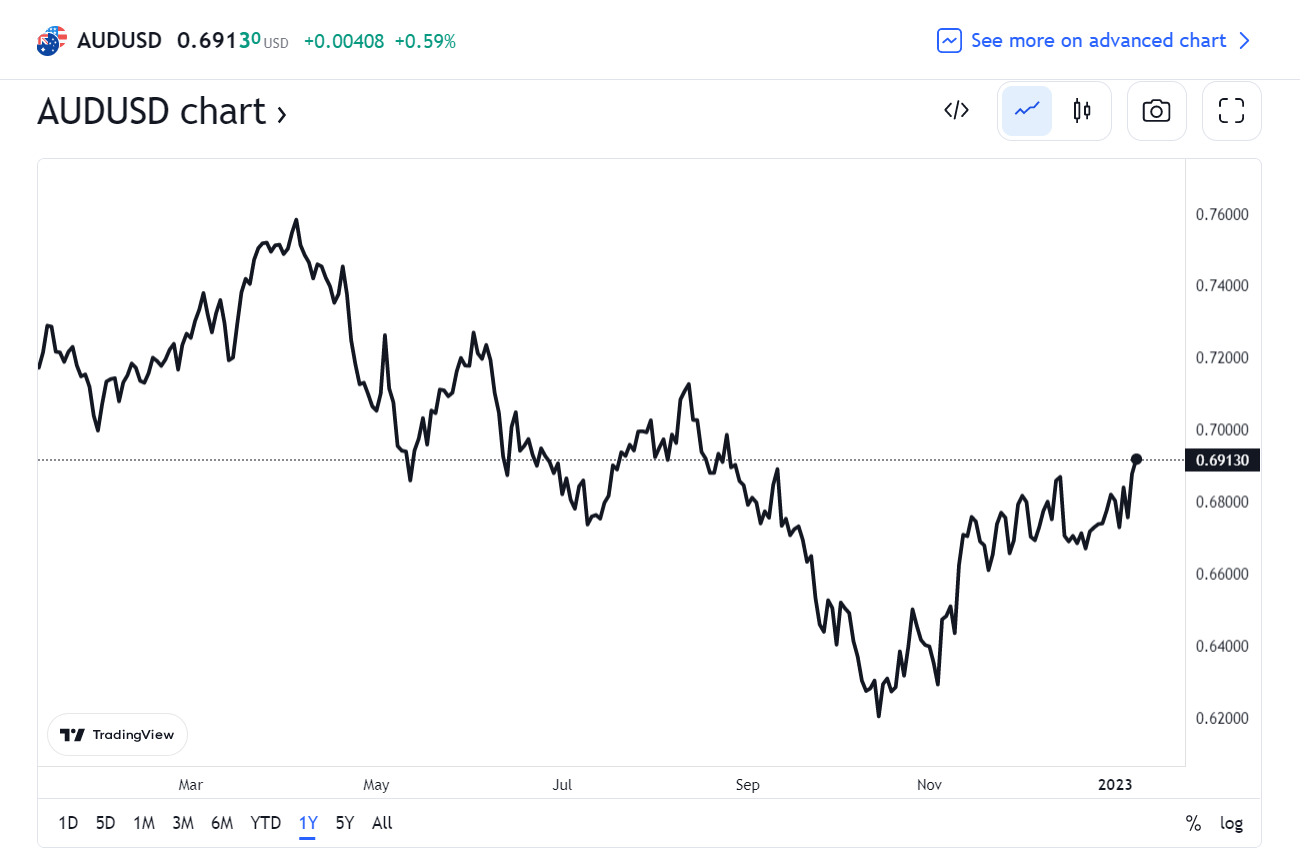This screenshot has height=849, width=1300.
Task: Select the 1D time range
Action: click(68, 824)
